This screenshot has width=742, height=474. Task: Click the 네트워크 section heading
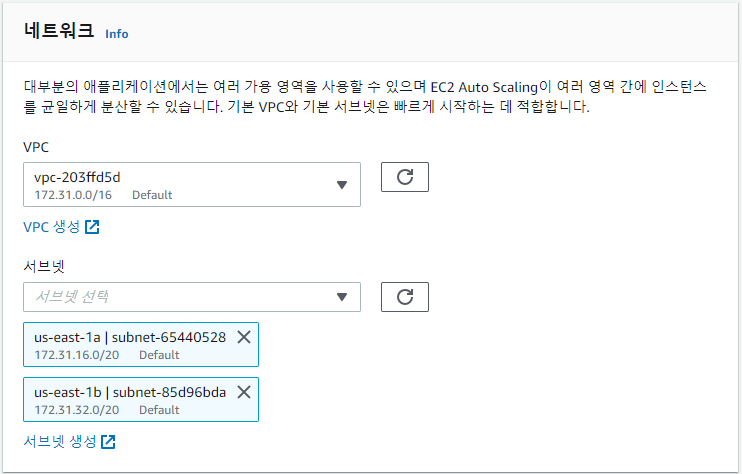coord(59,31)
